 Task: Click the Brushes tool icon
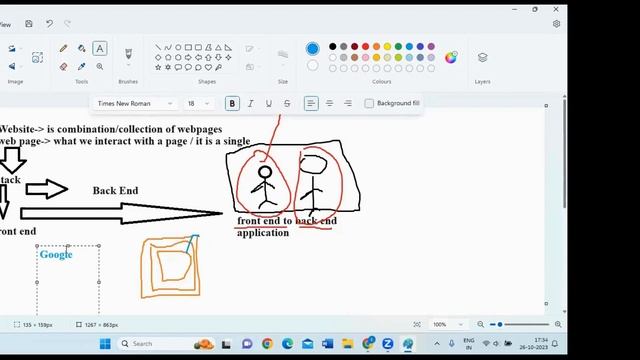[128, 53]
